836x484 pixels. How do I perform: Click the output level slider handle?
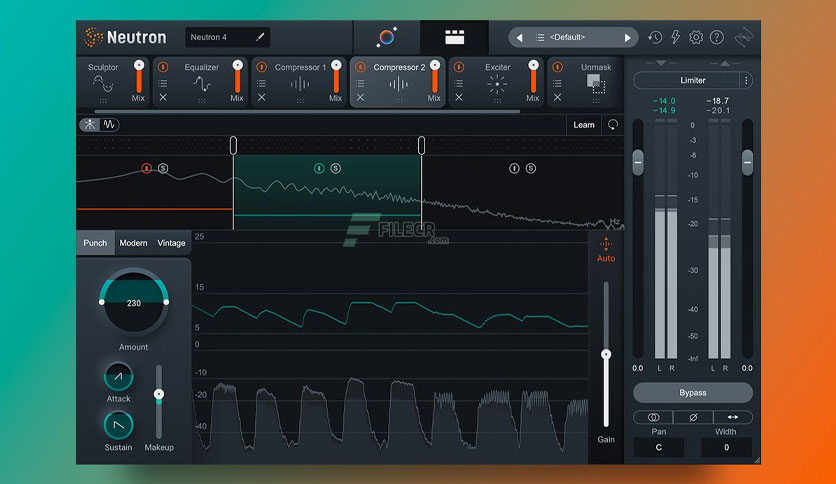point(747,162)
